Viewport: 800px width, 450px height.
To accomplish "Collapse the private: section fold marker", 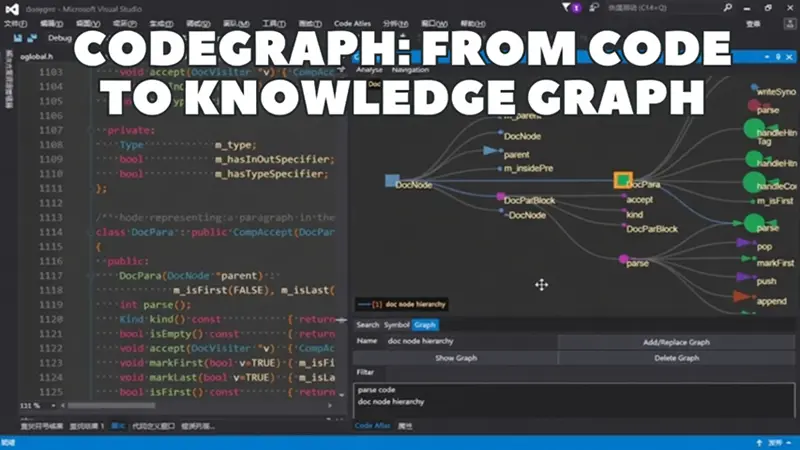I will click(x=90, y=131).
